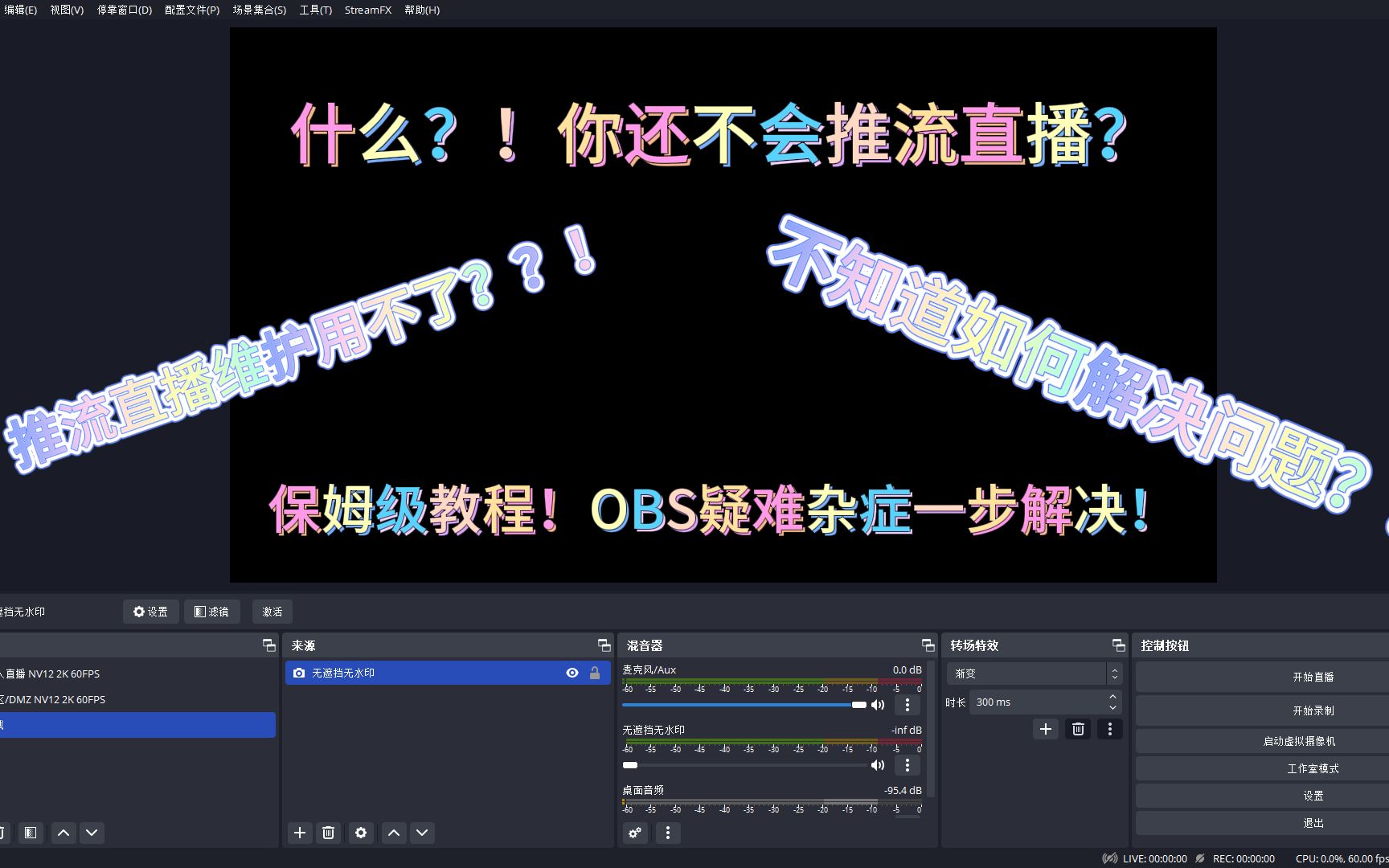Open 无遮挡无水印 mixer three-dot options
Viewport: 1389px width, 868px height.
[908, 765]
